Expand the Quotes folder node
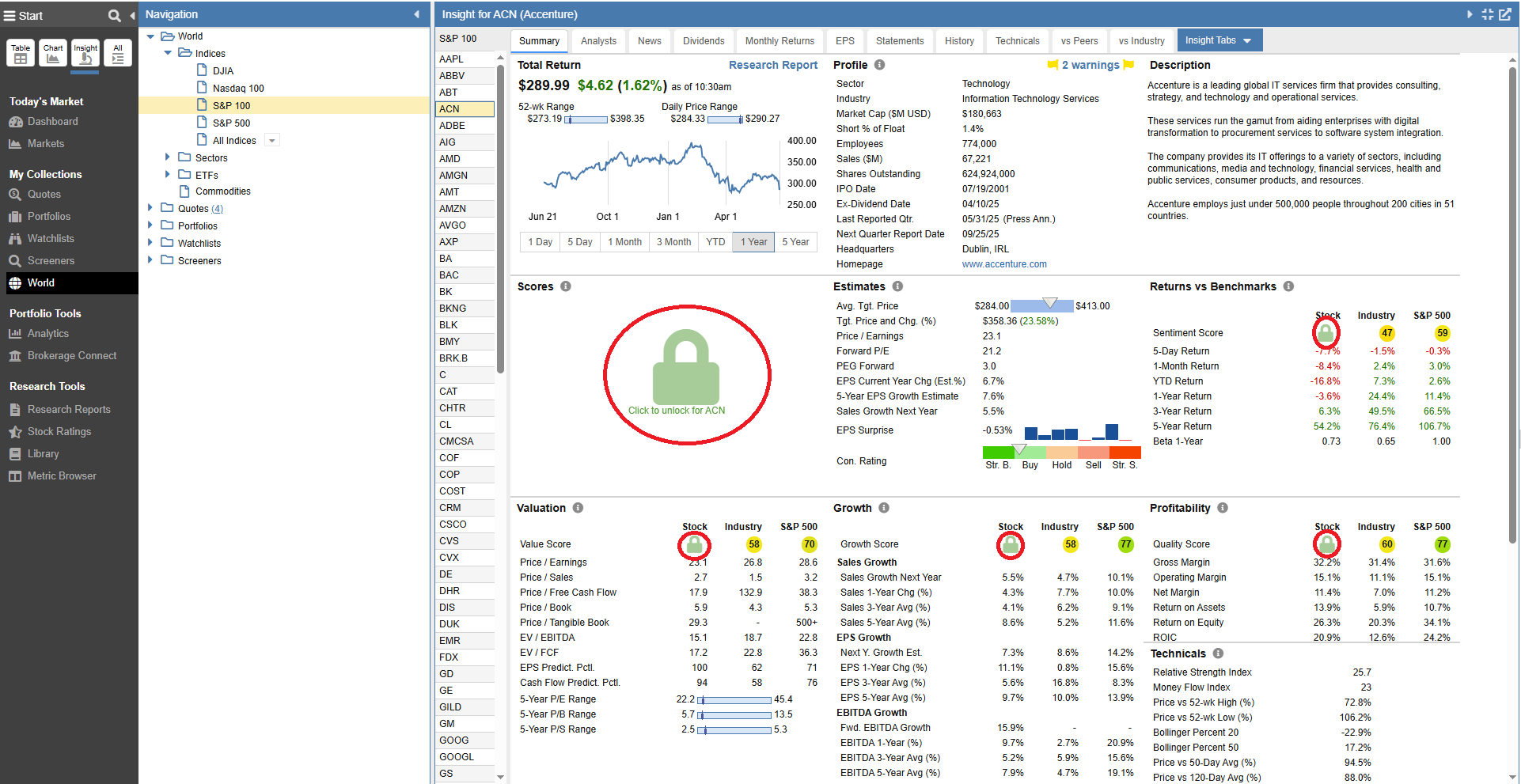Image resolution: width=1521 pixels, height=784 pixels. coord(150,208)
